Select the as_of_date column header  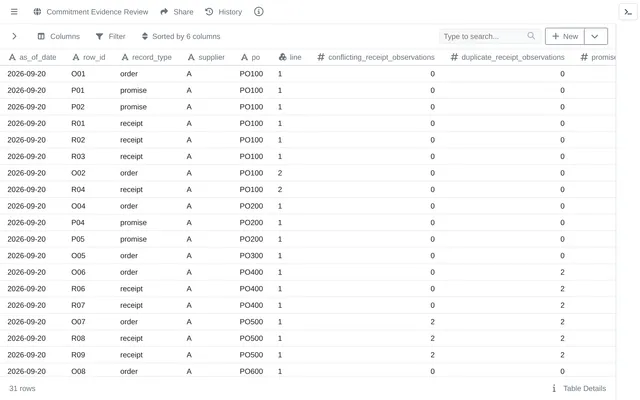coord(33,57)
